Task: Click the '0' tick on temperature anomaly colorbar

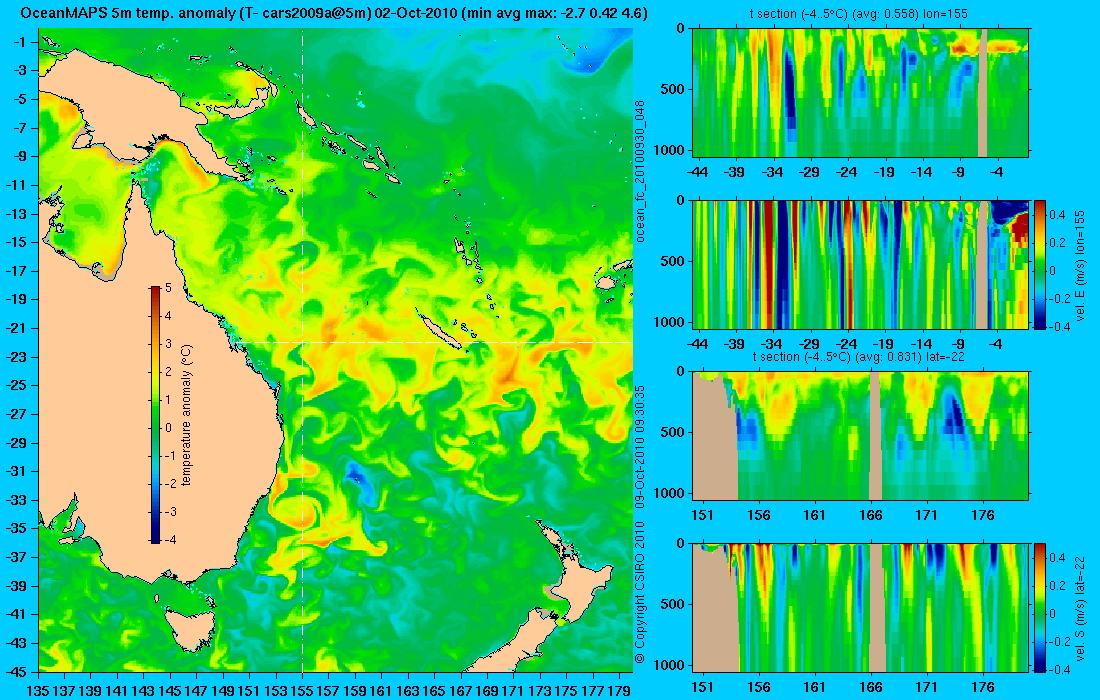Action: (168, 428)
